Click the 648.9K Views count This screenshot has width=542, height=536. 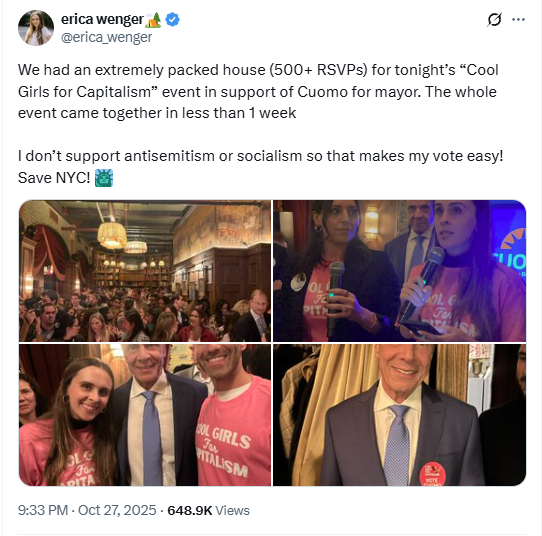208,510
